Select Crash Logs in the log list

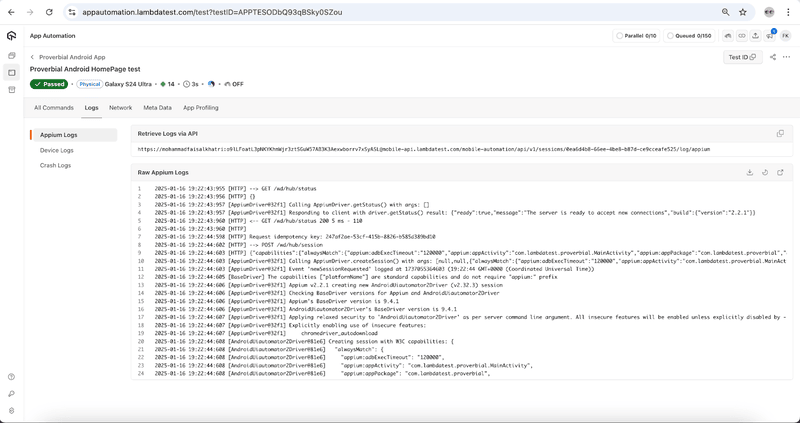point(55,165)
